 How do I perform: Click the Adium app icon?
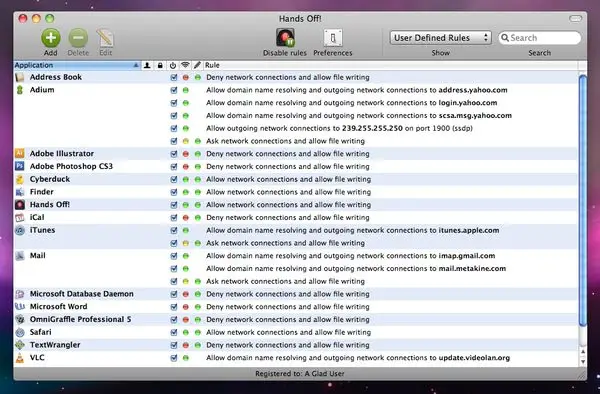pyautogui.click(x=20, y=90)
